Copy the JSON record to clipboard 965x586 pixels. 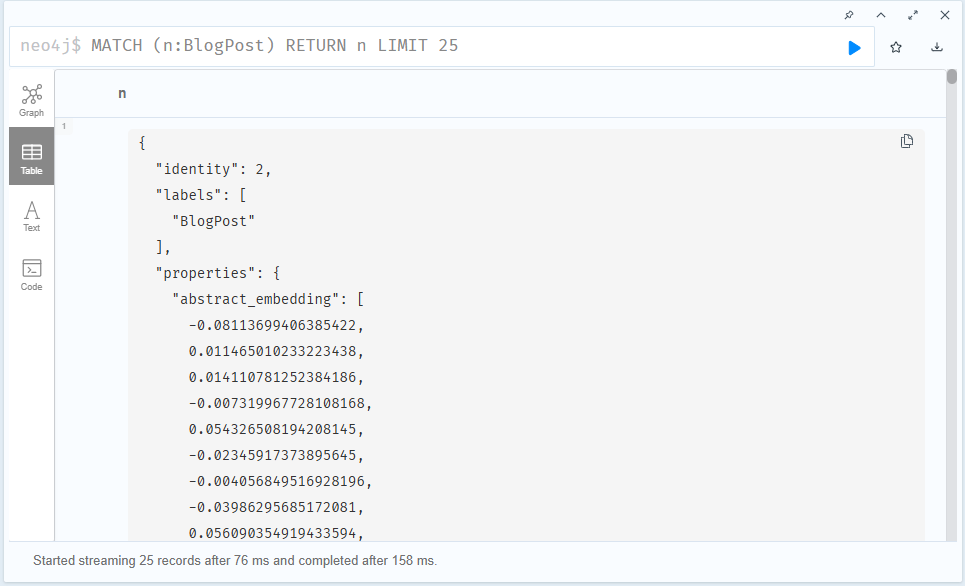point(907,141)
